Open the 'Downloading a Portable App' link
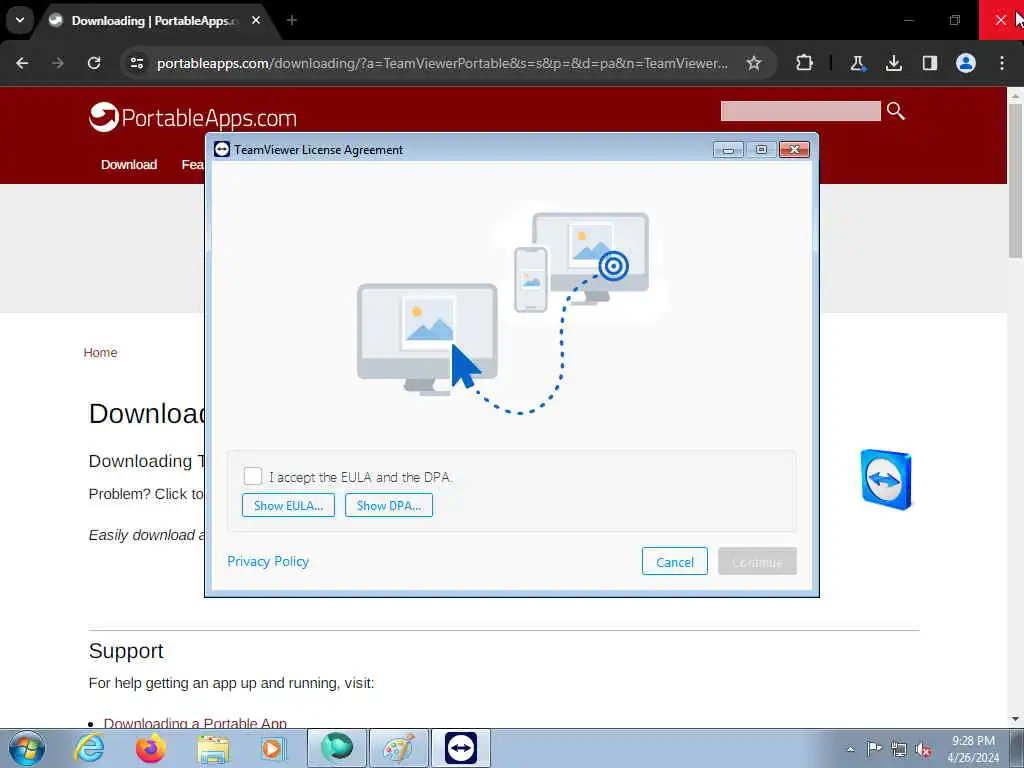The height and width of the screenshot is (768, 1024). coord(195,723)
